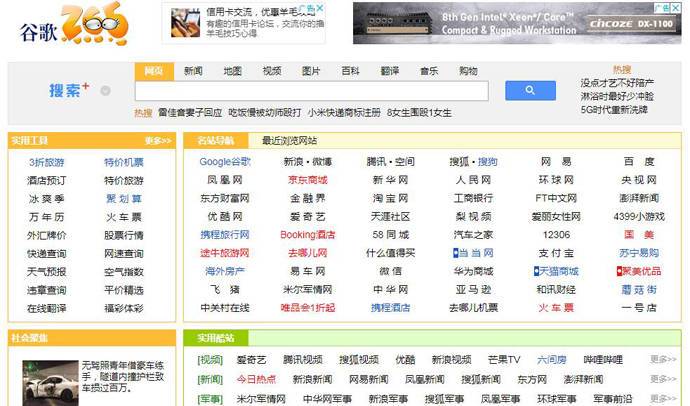Open the Google谷歌 site link

point(225,161)
